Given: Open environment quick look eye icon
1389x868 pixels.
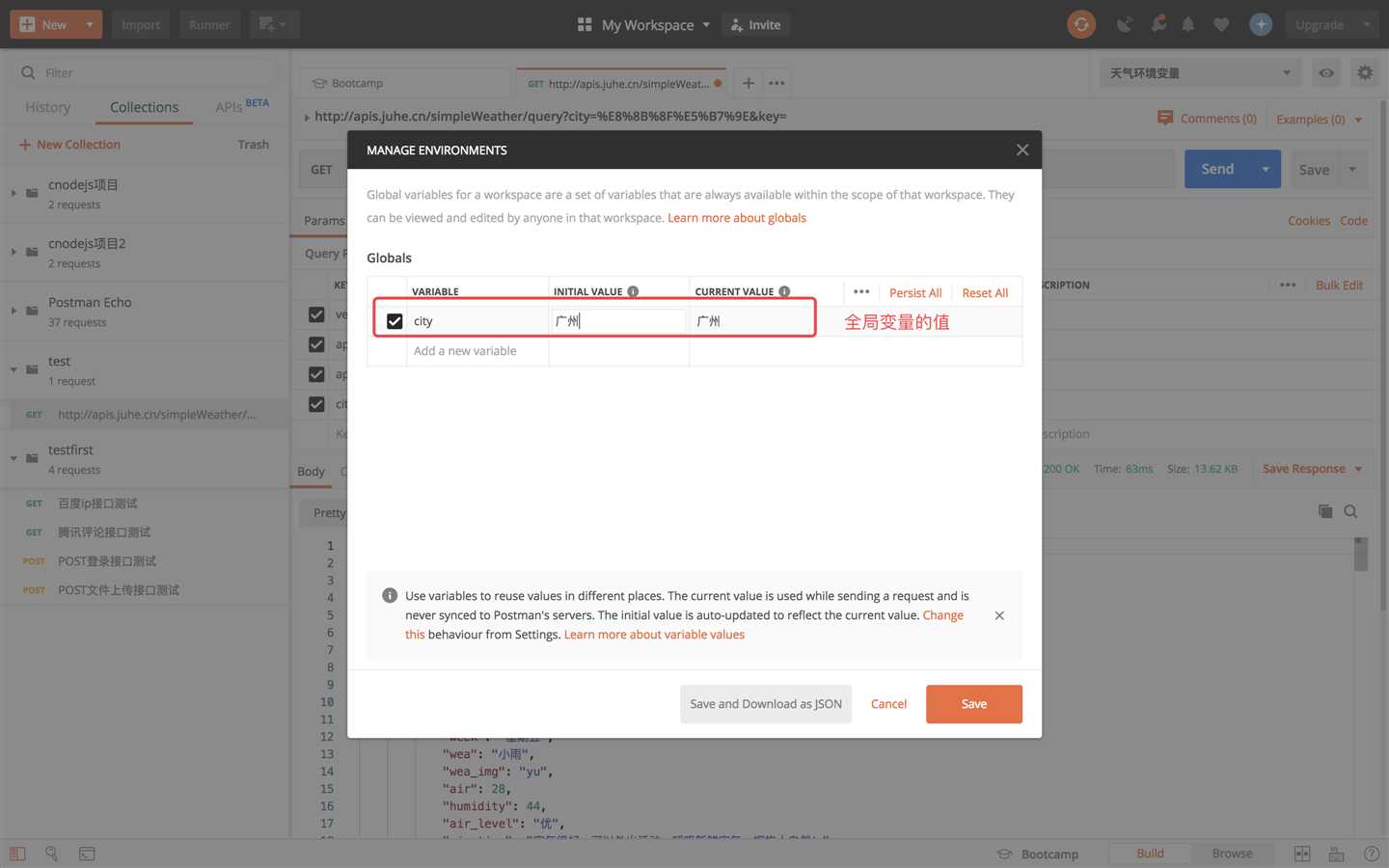Looking at the screenshot, I should pos(1327,72).
